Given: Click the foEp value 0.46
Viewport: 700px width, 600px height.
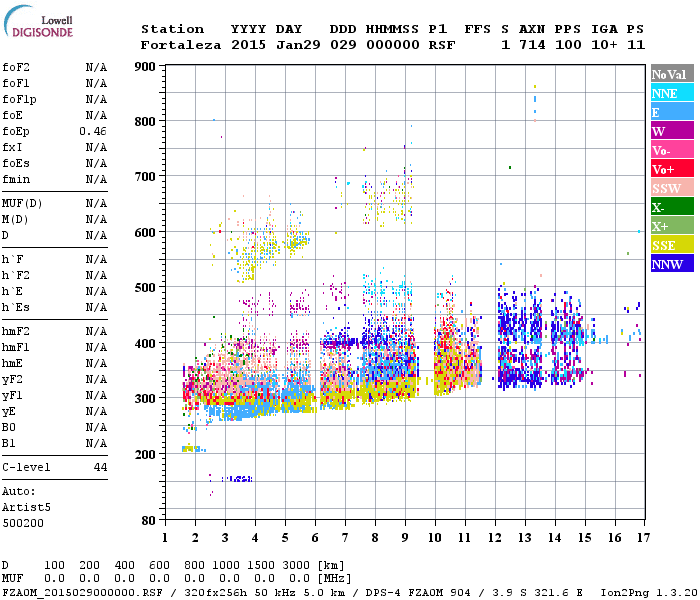Looking at the screenshot, I should point(93,131).
